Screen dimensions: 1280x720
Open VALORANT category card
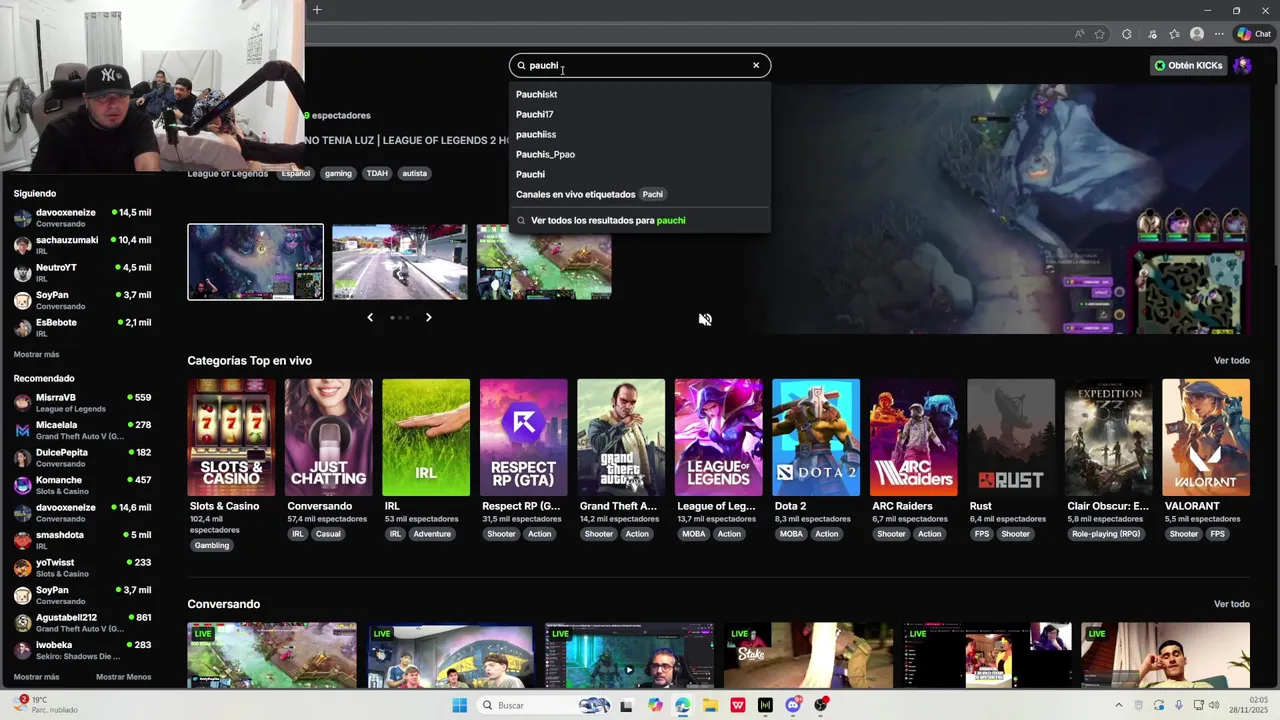coord(1206,437)
